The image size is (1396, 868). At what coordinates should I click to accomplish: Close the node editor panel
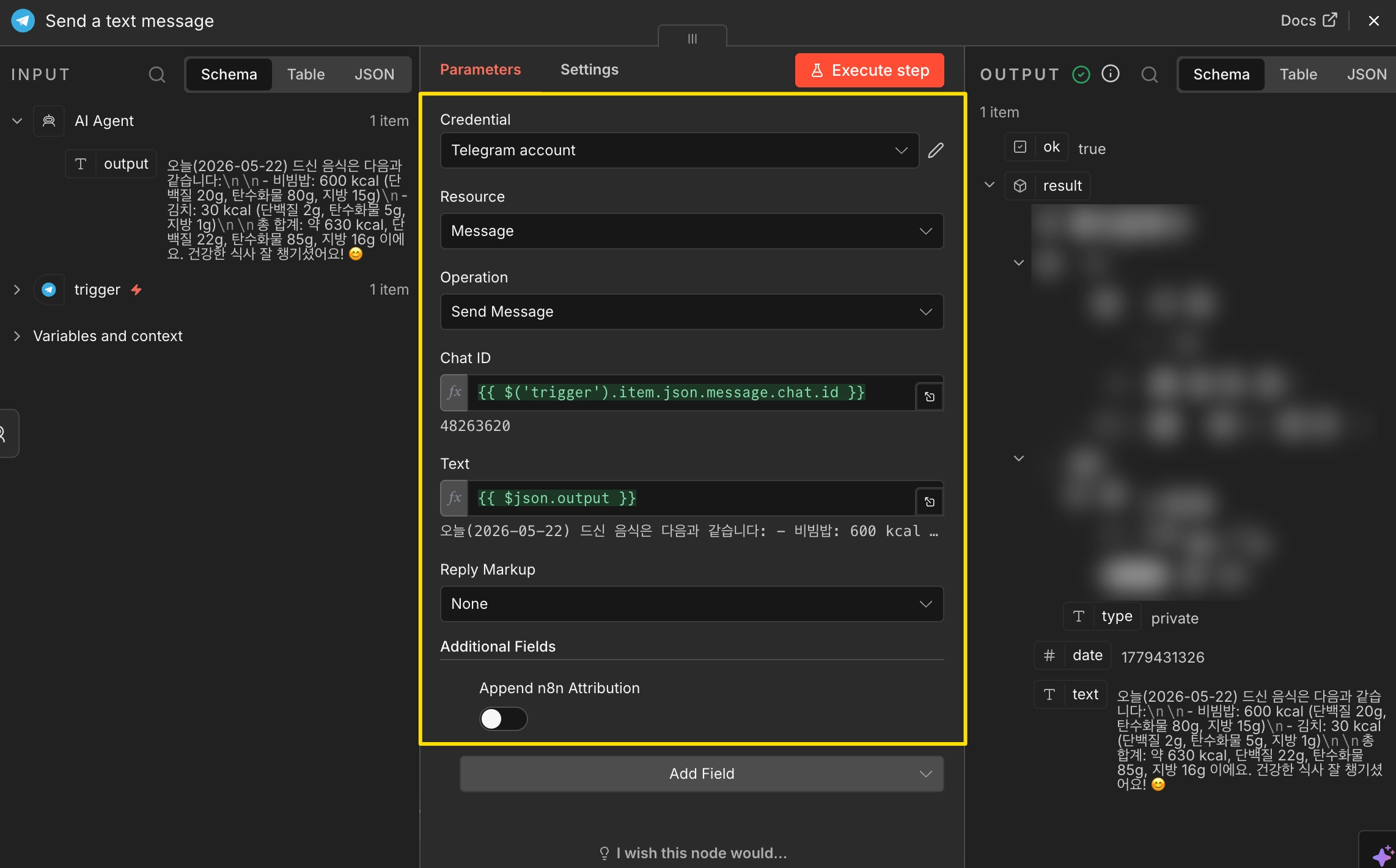[x=1374, y=21]
